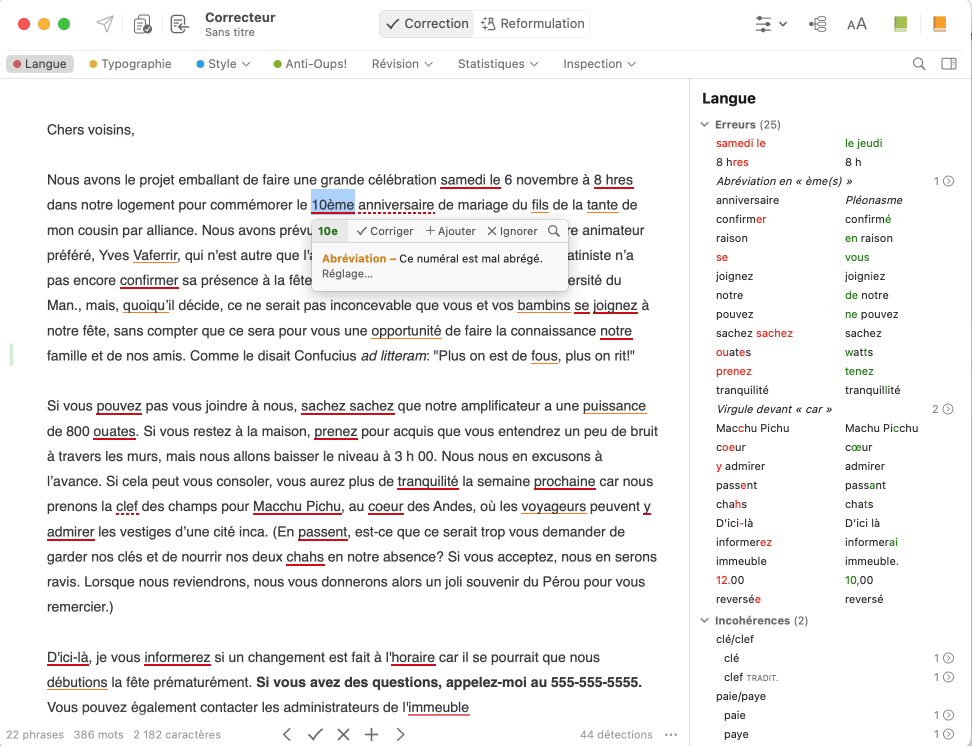Click the green marker in the left margin
The height and width of the screenshot is (746, 972).
coord(11,354)
